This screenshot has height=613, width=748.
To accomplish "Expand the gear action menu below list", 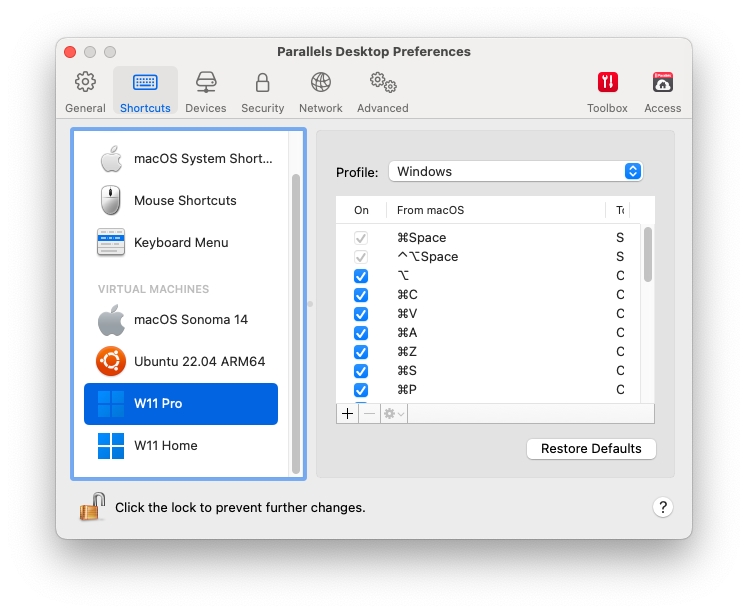I will (394, 414).
